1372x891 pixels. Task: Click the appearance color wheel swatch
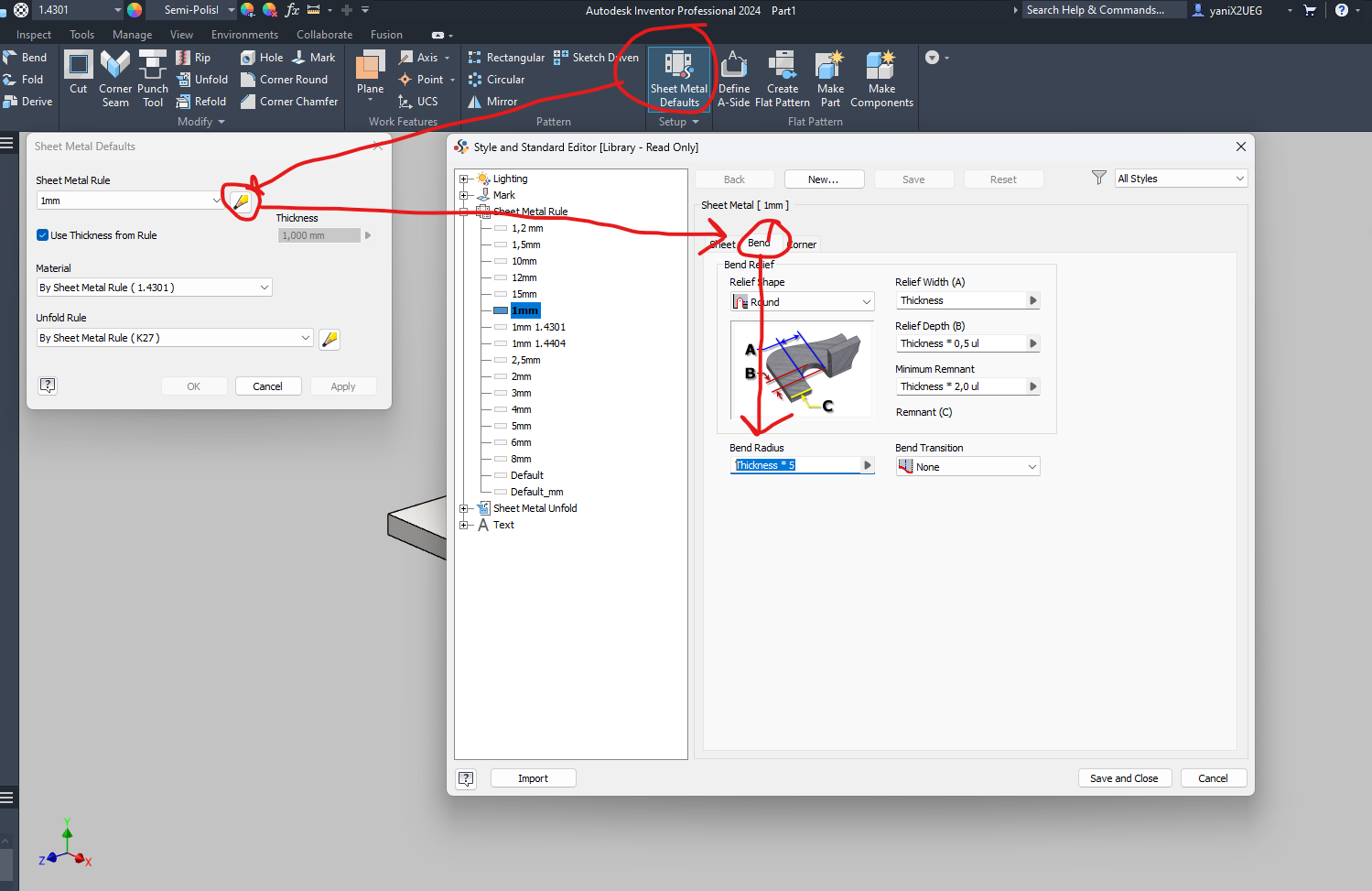[136, 9]
